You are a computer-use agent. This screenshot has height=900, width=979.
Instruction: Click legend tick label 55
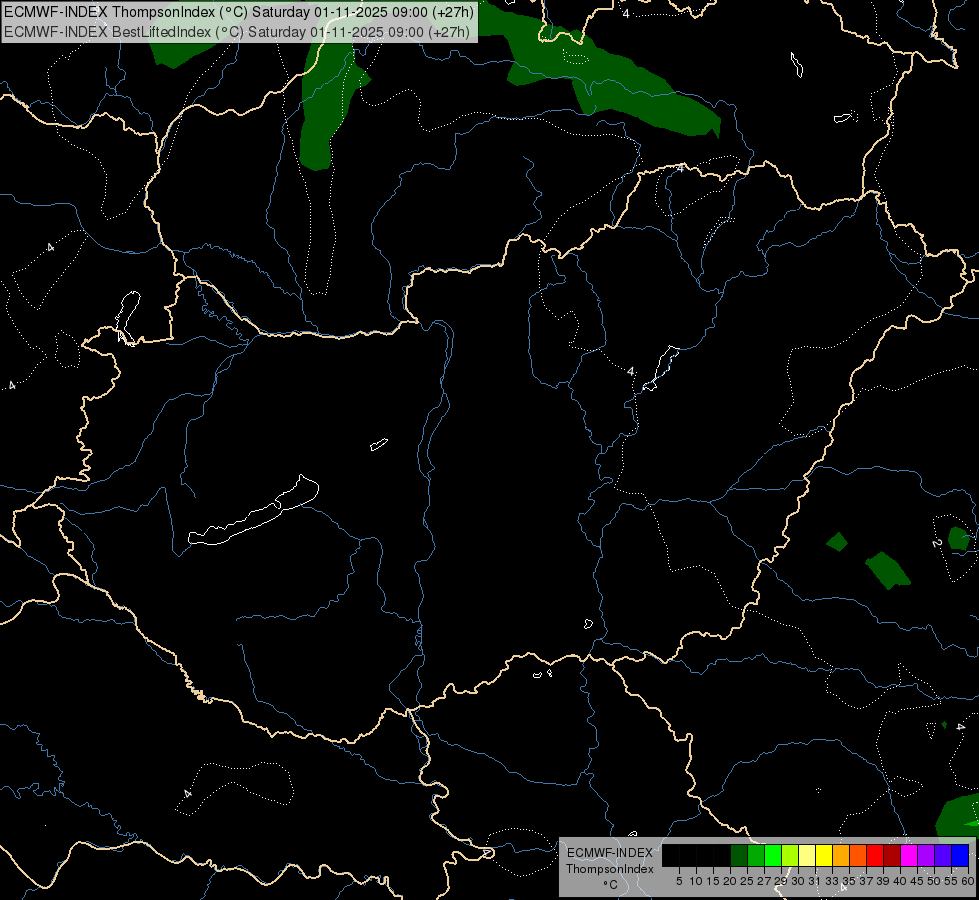pos(951,881)
